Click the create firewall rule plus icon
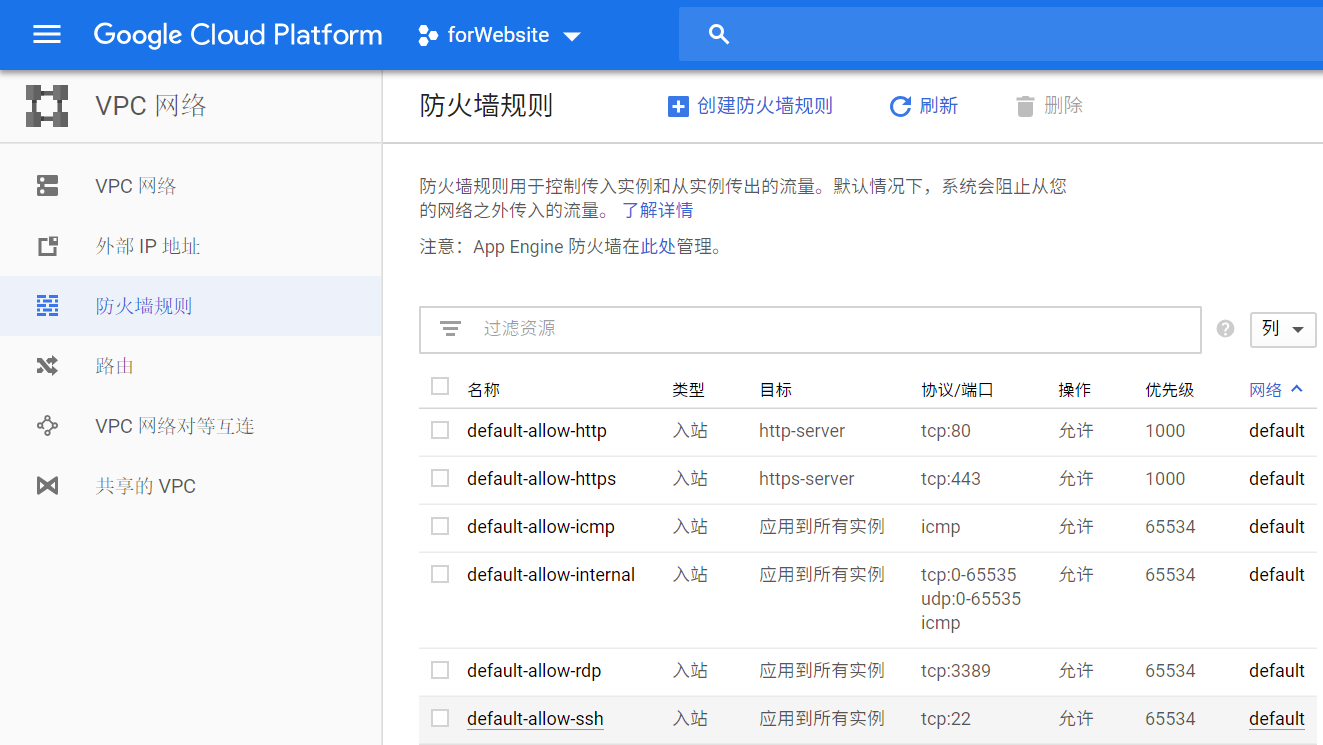The image size is (1323, 745). pyautogui.click(x=678, y=106)
